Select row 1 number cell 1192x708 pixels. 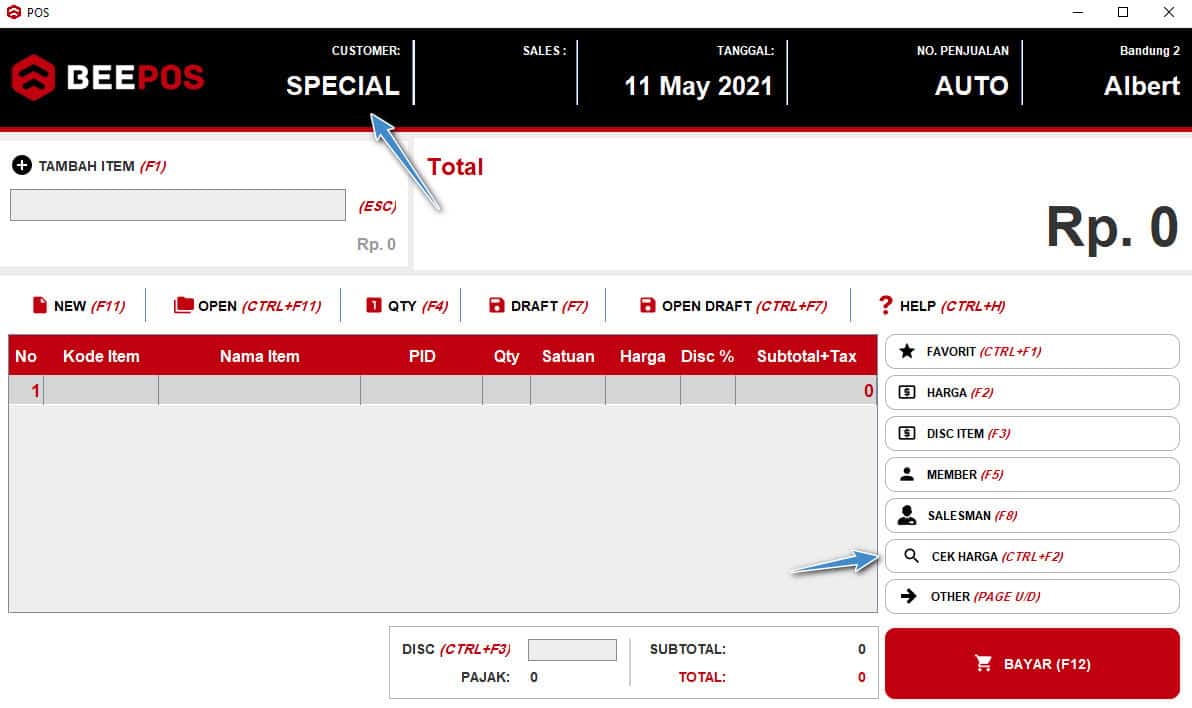(x=27, y=391)
